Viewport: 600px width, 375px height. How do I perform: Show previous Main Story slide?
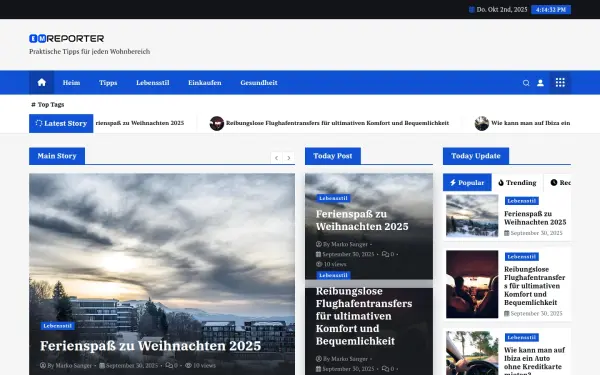tap(276, 158)
